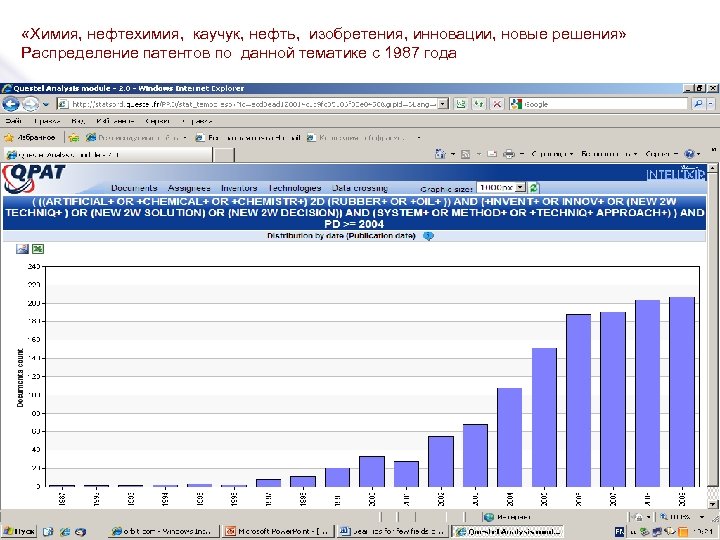Click the Пуск Start button
Viewport: 720px width, 540px height.
[x=18, y=532]
